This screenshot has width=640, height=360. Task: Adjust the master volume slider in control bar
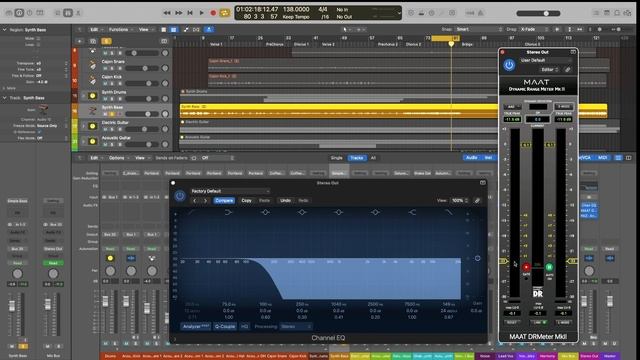[538, 13]
